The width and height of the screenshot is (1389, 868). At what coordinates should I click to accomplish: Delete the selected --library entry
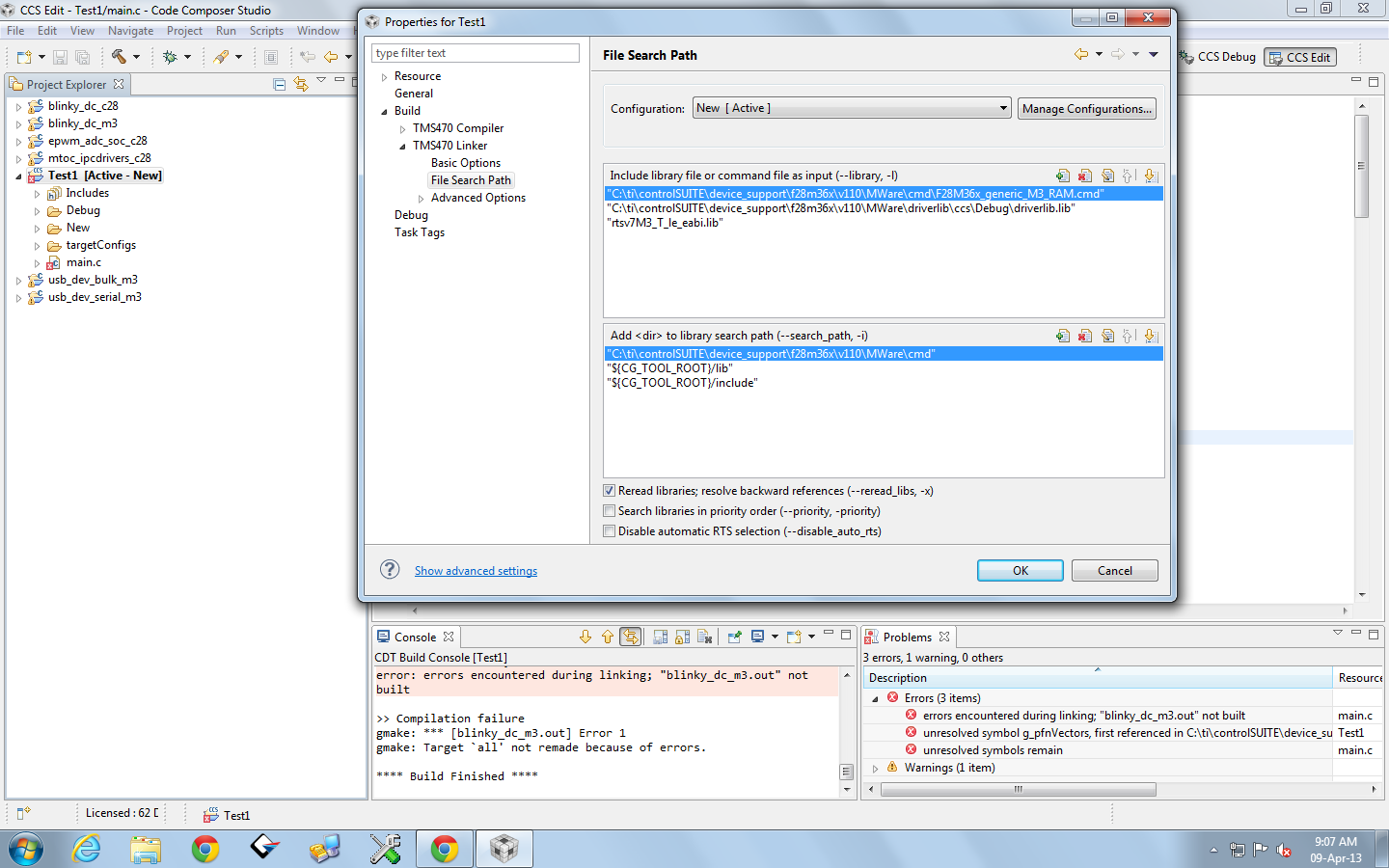[1085, 176]
